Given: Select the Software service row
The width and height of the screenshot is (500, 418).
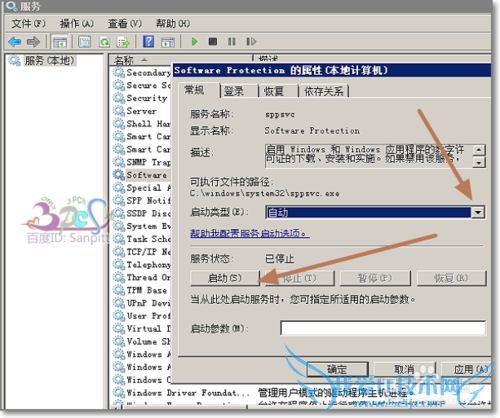Looking at the screenshot, I should pos(142,175).
